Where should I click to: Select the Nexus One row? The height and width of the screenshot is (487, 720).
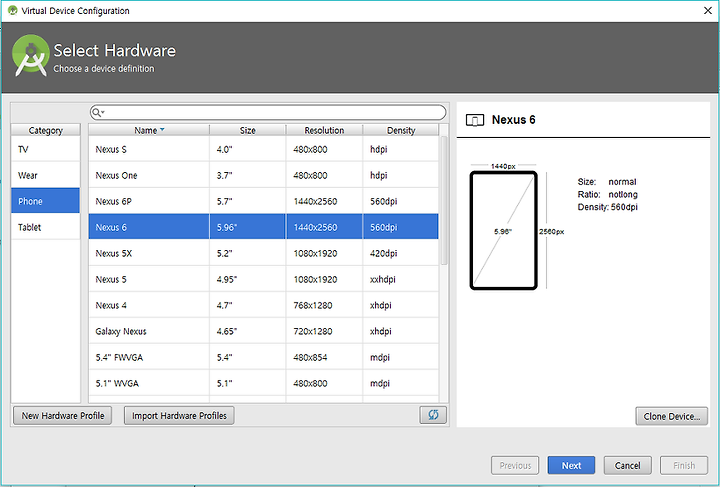tap(264, 175)
